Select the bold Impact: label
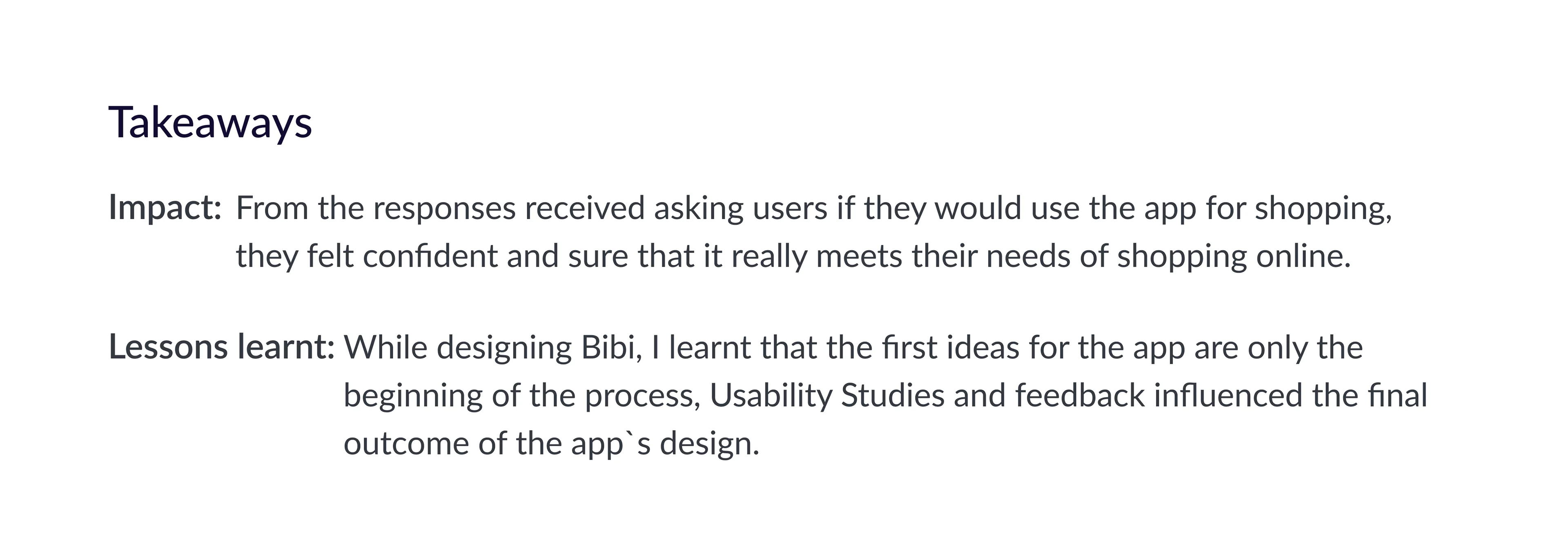 [x=165, y=208]
